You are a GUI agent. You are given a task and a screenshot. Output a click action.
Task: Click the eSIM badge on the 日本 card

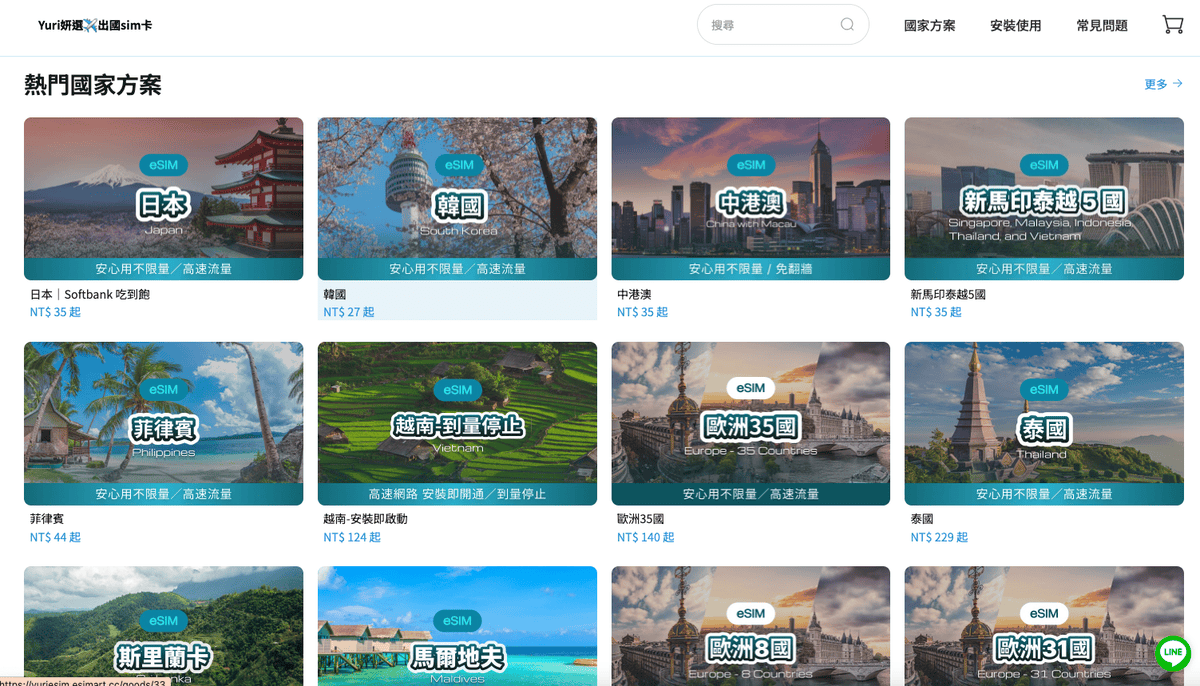click(x=163, y=165)
